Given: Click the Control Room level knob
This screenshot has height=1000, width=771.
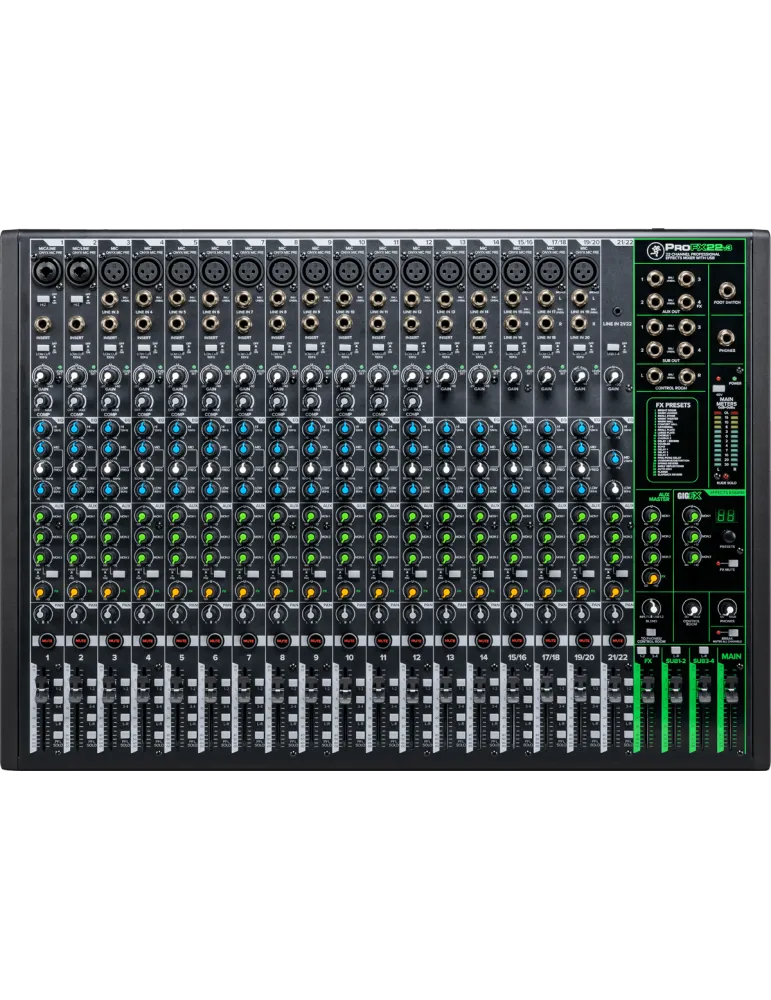Looking at the screenshot, I should (691, 608).
